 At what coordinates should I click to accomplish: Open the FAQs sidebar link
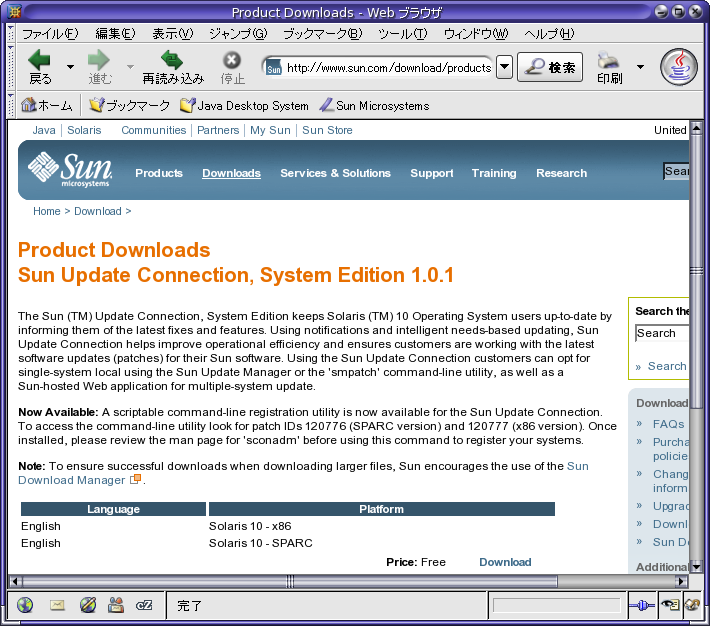pyautogui.click(x=668, y=424)
